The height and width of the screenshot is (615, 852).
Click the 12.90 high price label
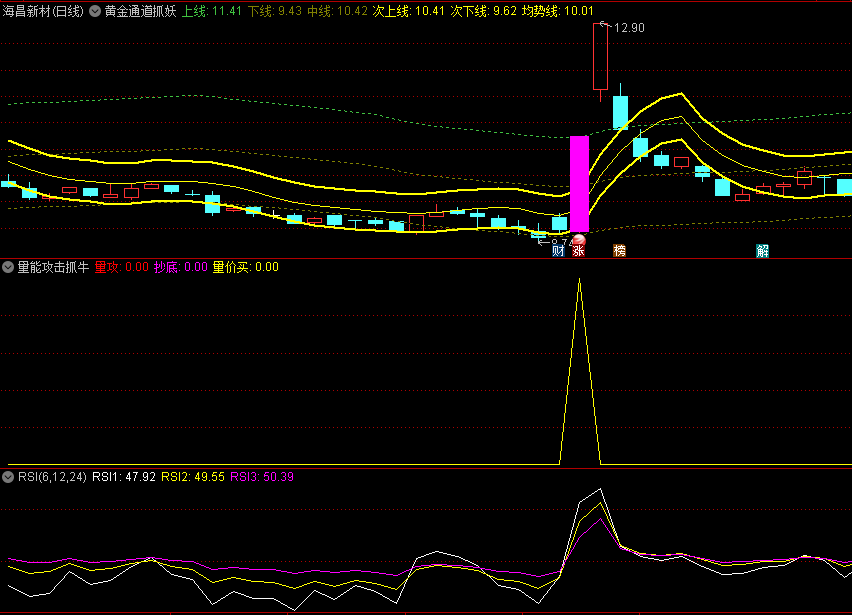pyautogui.click(x=629, y=28)
